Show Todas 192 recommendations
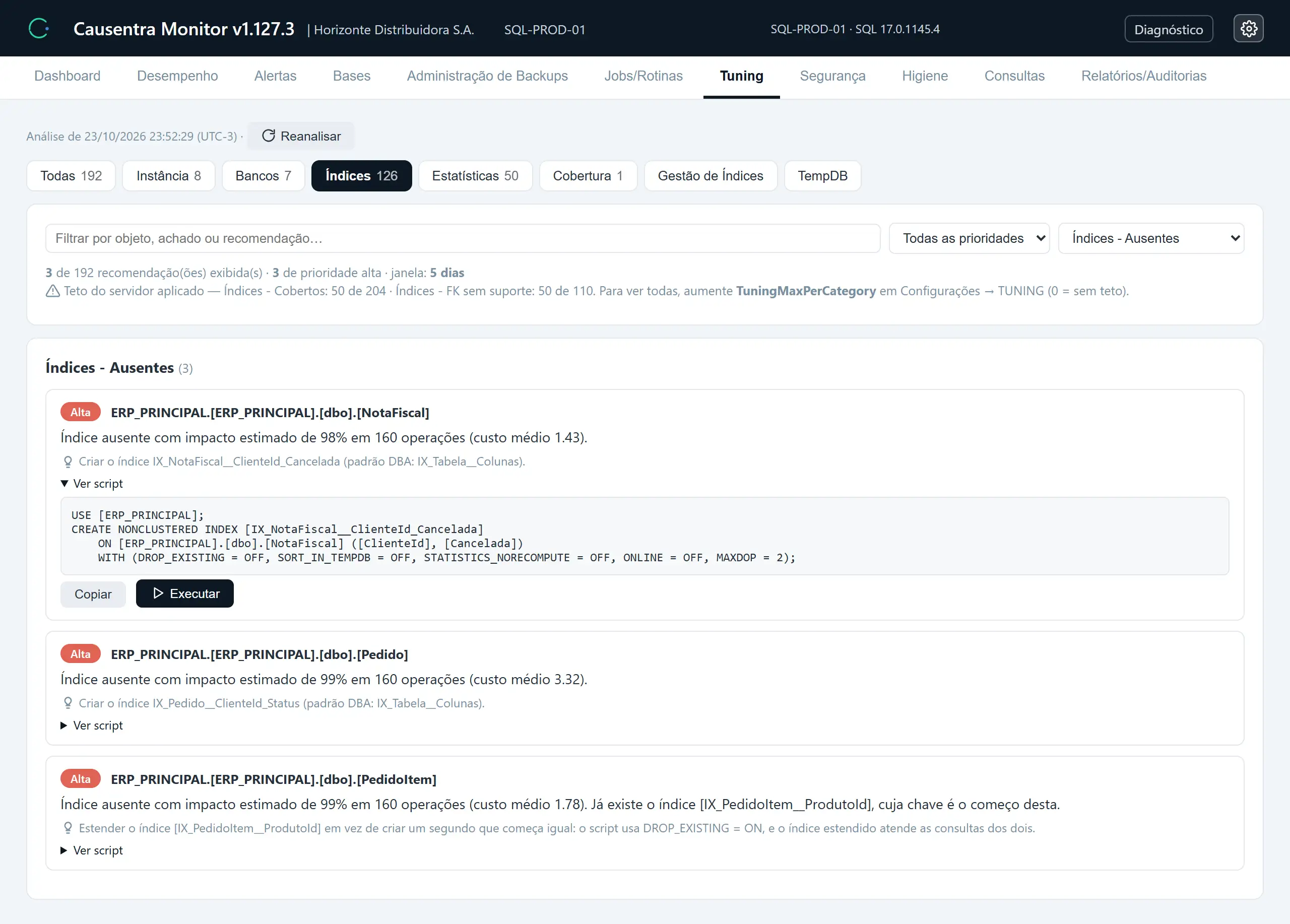Viewport: 1290px width, 924px height. click(x=71, y=176)
